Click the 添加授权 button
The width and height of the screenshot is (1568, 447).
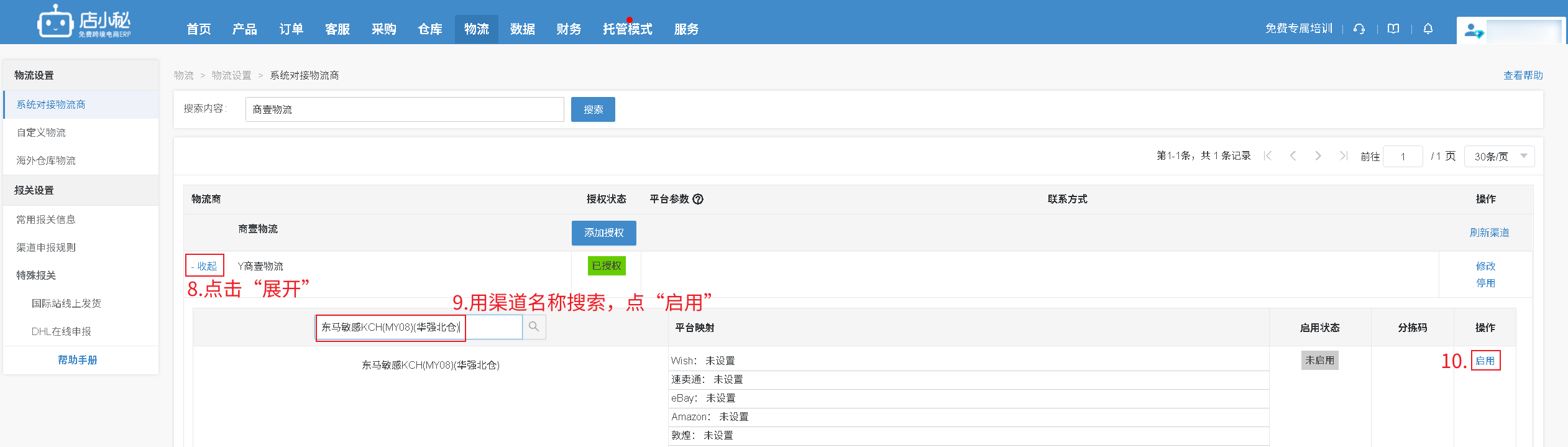(x=603, y=233)
